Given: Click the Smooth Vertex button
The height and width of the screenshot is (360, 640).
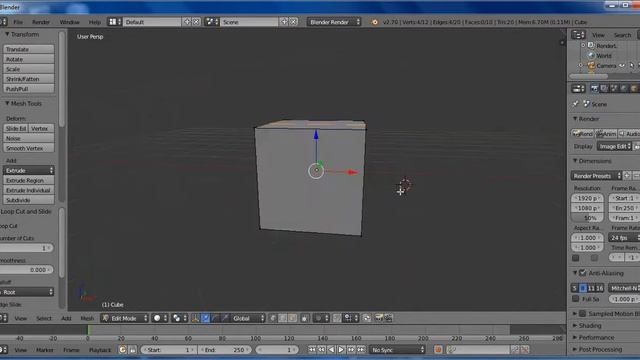Looking at the screenshot, I should [x=29, y=148].
